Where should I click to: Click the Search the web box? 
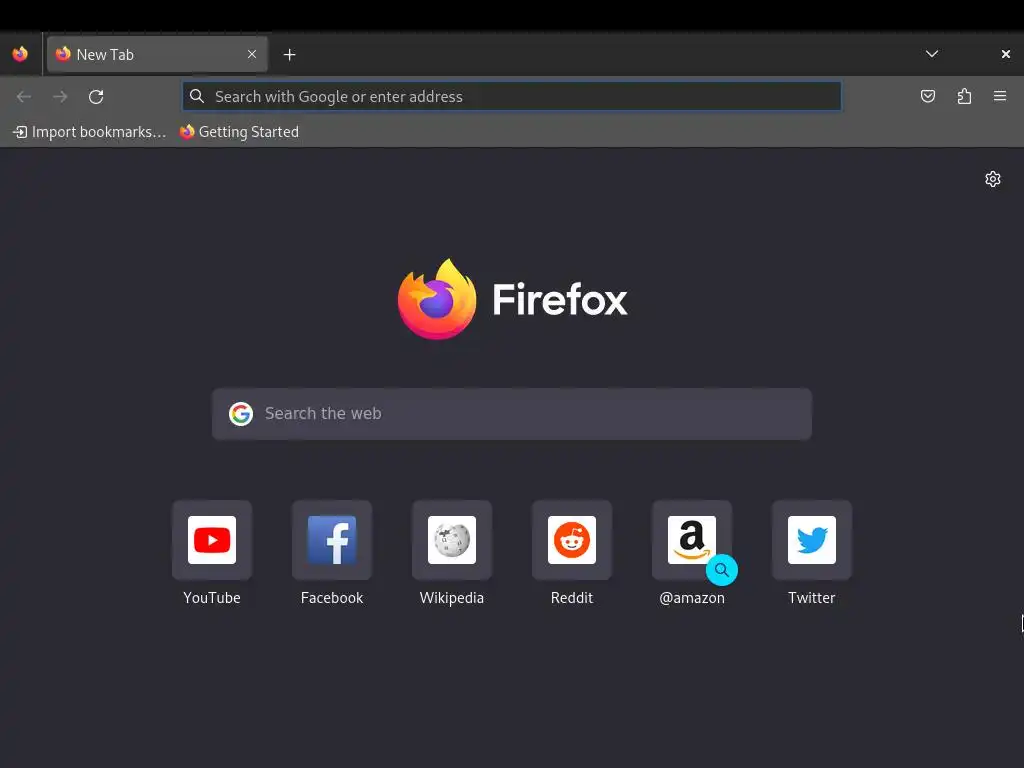pos(512,413)
